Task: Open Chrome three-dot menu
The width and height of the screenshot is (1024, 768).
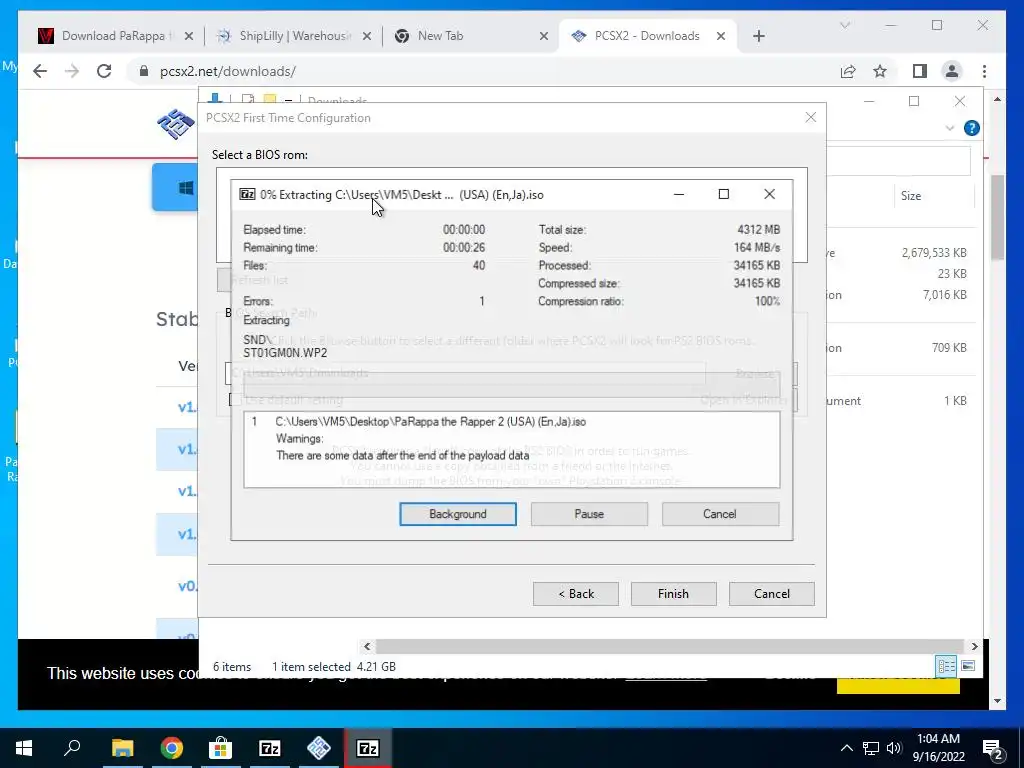Action: click(x=984, y=71)
